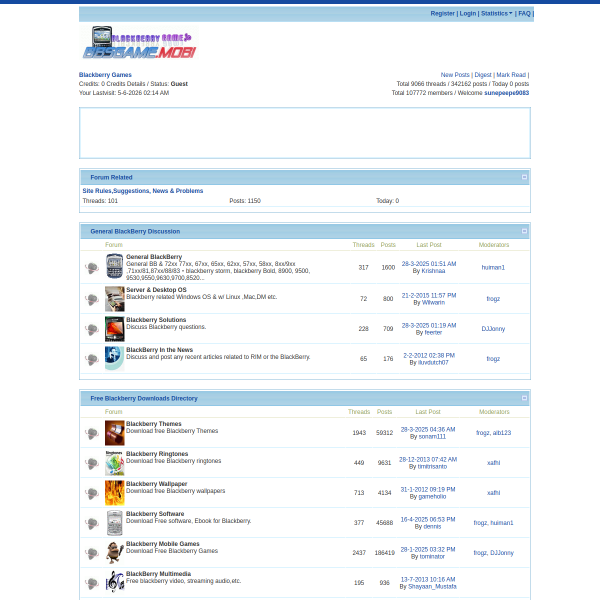The height and width of the screenshot is (600, 600).
Task: Open the Blackberry Solutions forum thumbnail
Action: (114, 329)
